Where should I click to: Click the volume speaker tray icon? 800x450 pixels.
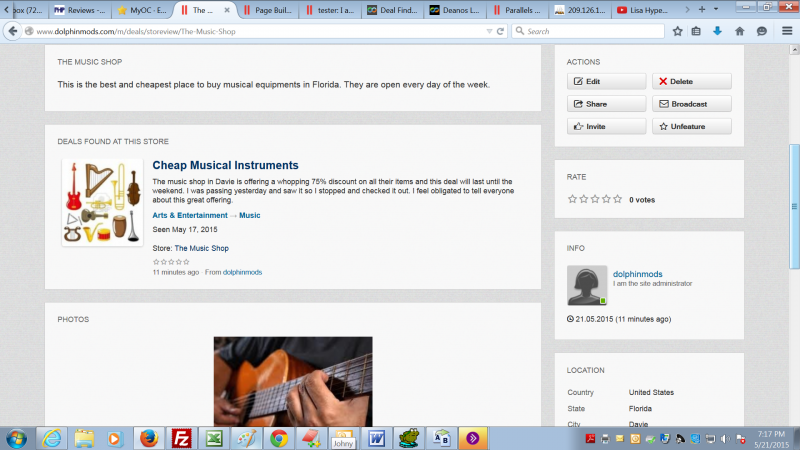(725, 439)
